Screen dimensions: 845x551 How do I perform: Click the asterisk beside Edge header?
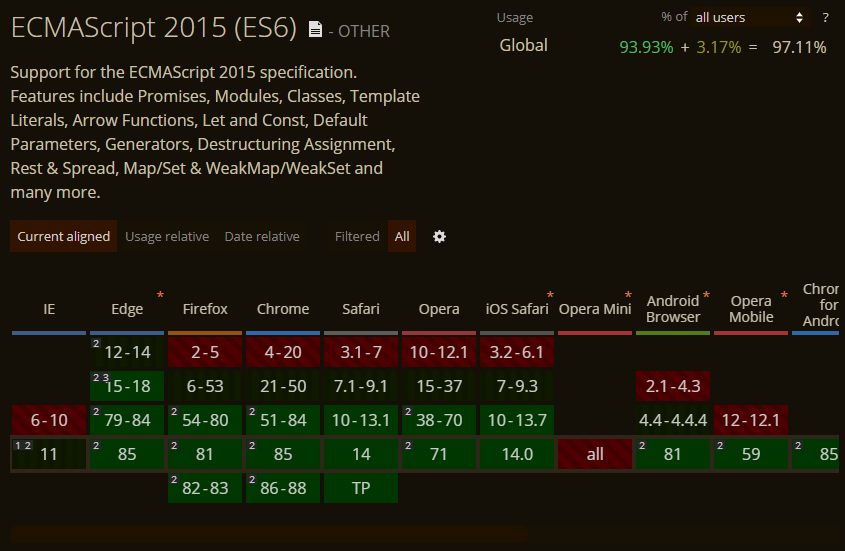tap(160, 295)
